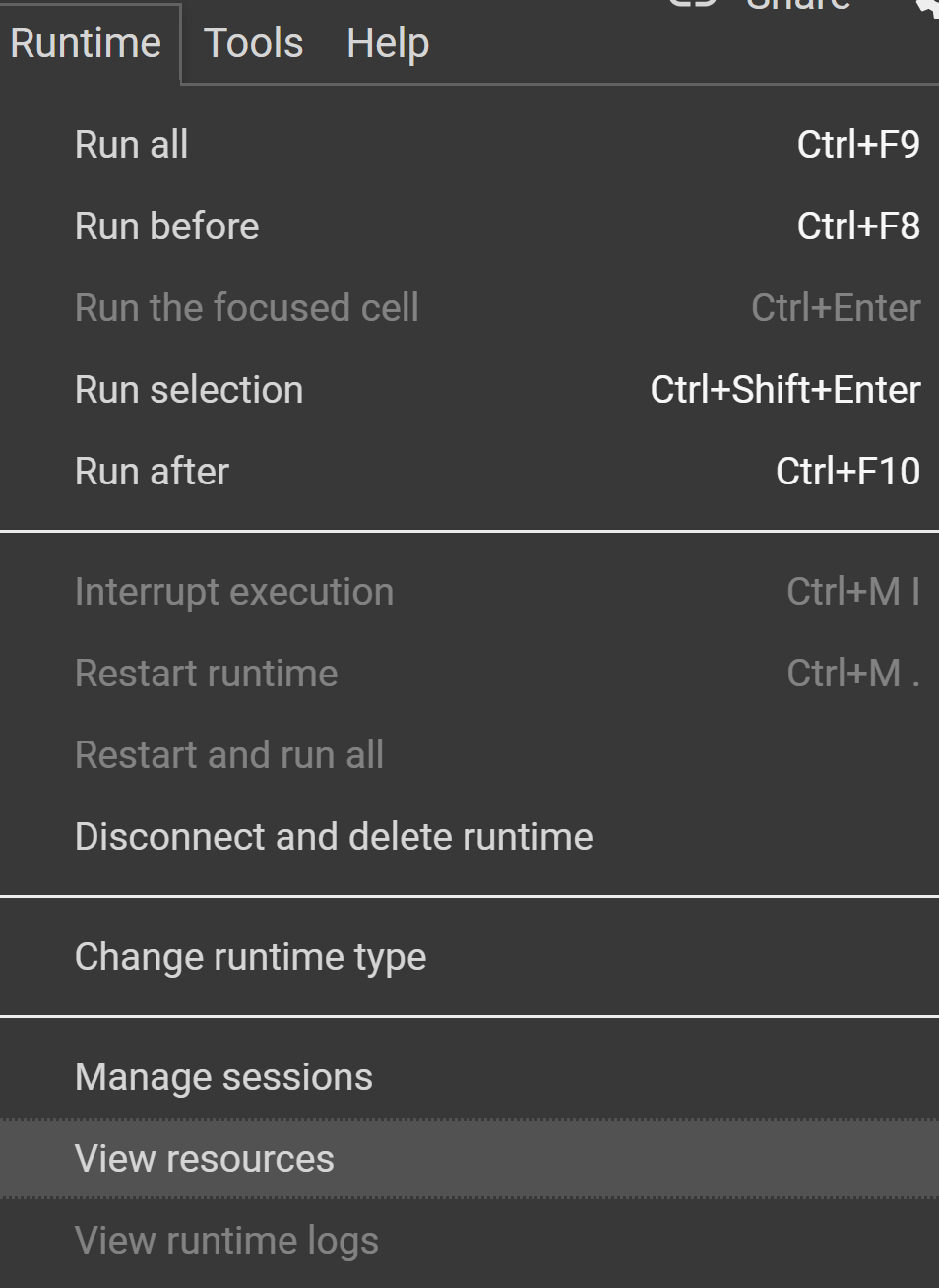
Task: Select Restart runtime
Action: click(206, 673)
